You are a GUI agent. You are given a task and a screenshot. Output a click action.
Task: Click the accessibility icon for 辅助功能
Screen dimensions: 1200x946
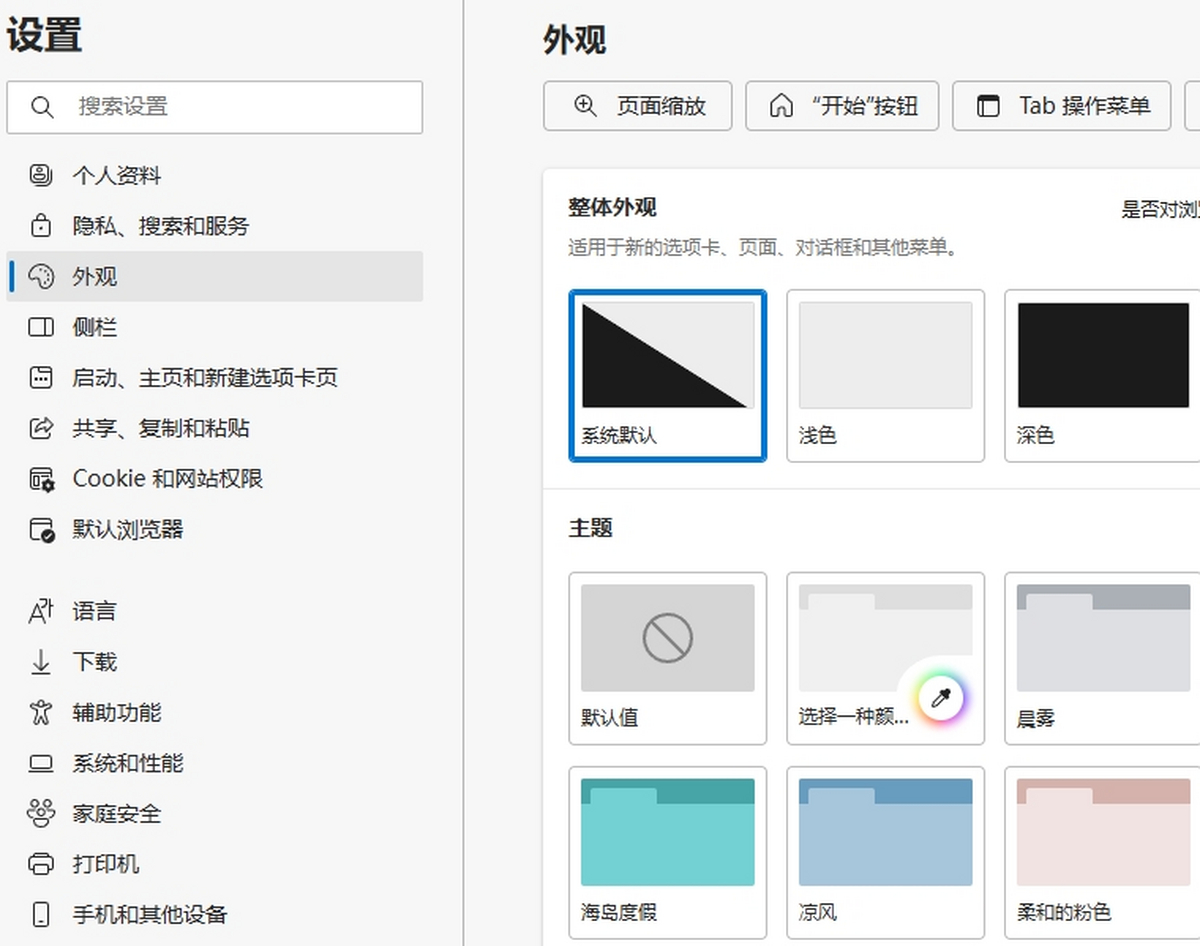(x=41, y=713)
